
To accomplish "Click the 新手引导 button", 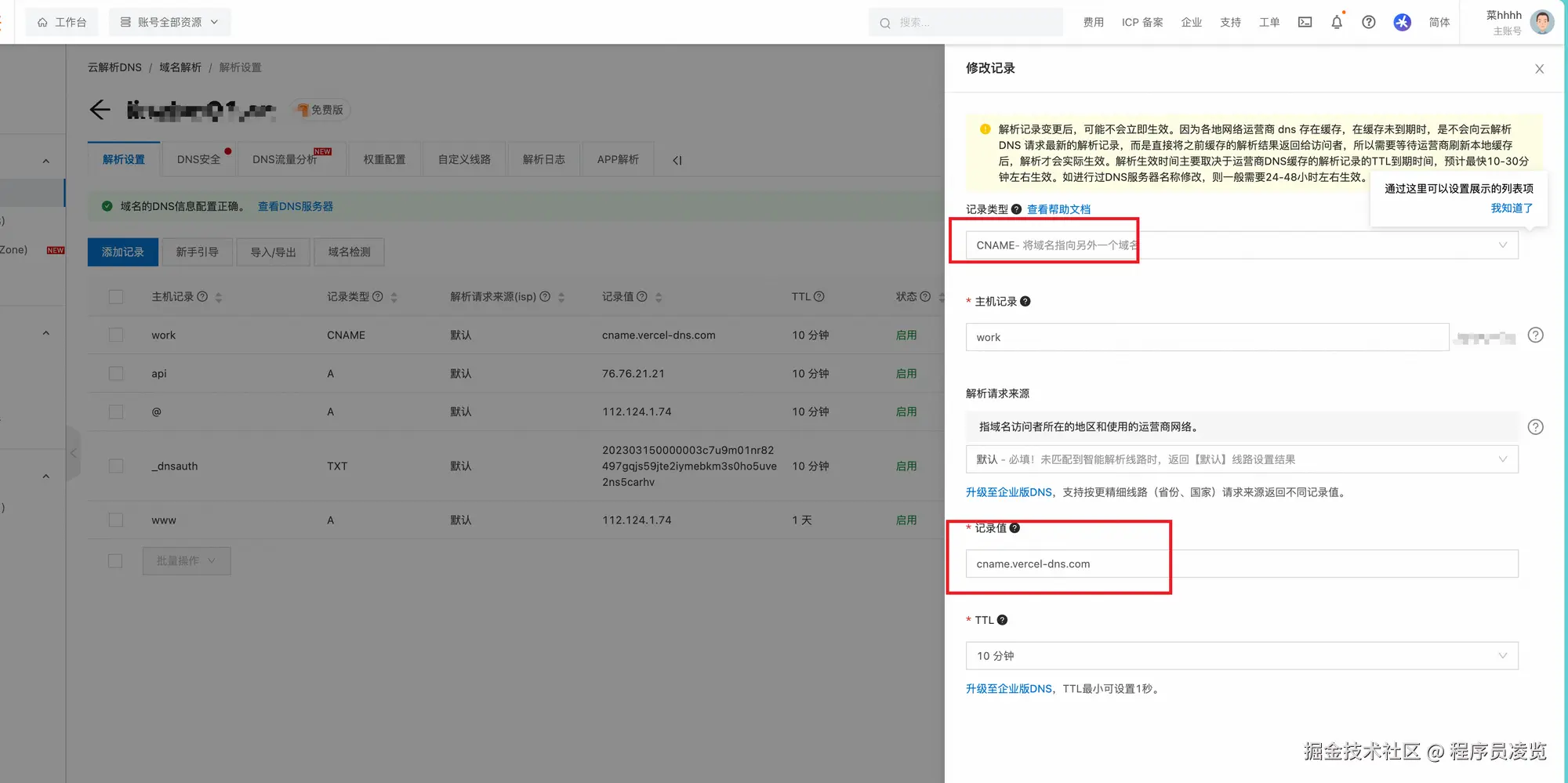I will pos(197,252).
